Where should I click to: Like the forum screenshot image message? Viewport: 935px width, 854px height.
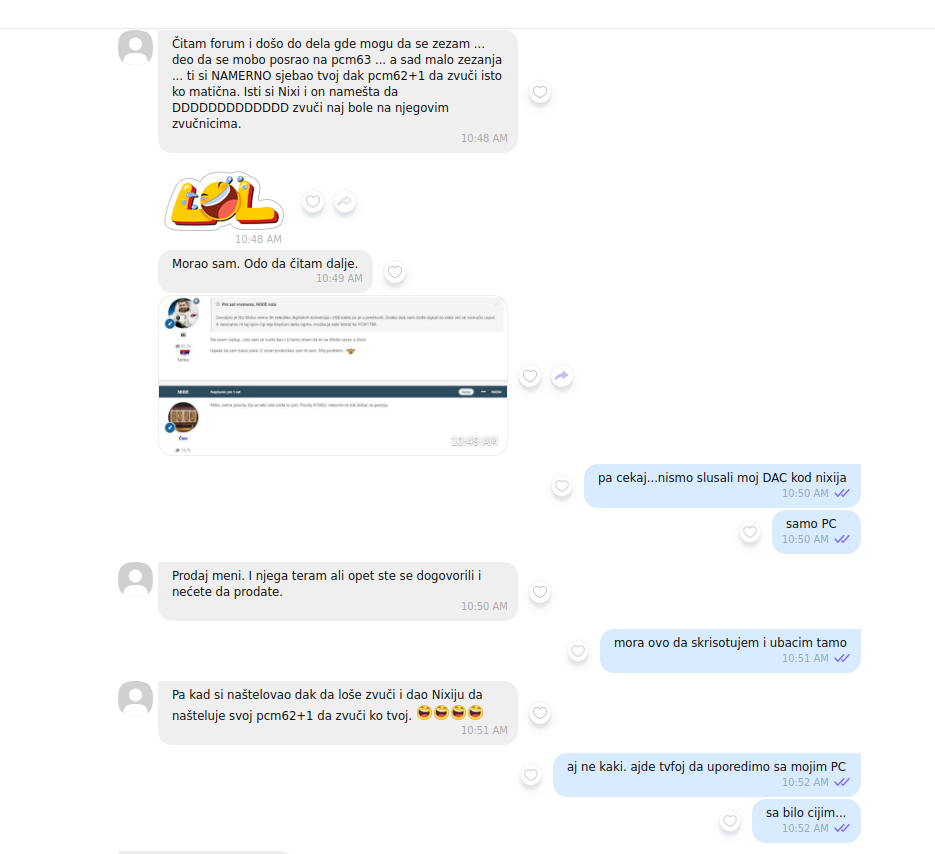530,376
